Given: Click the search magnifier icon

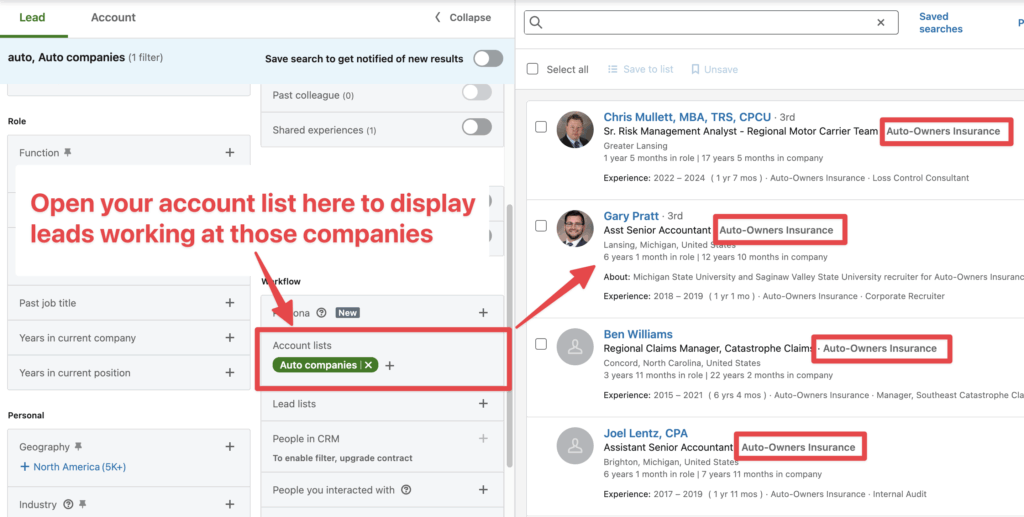Looking at the screenshot, I should tap(536, 22).
